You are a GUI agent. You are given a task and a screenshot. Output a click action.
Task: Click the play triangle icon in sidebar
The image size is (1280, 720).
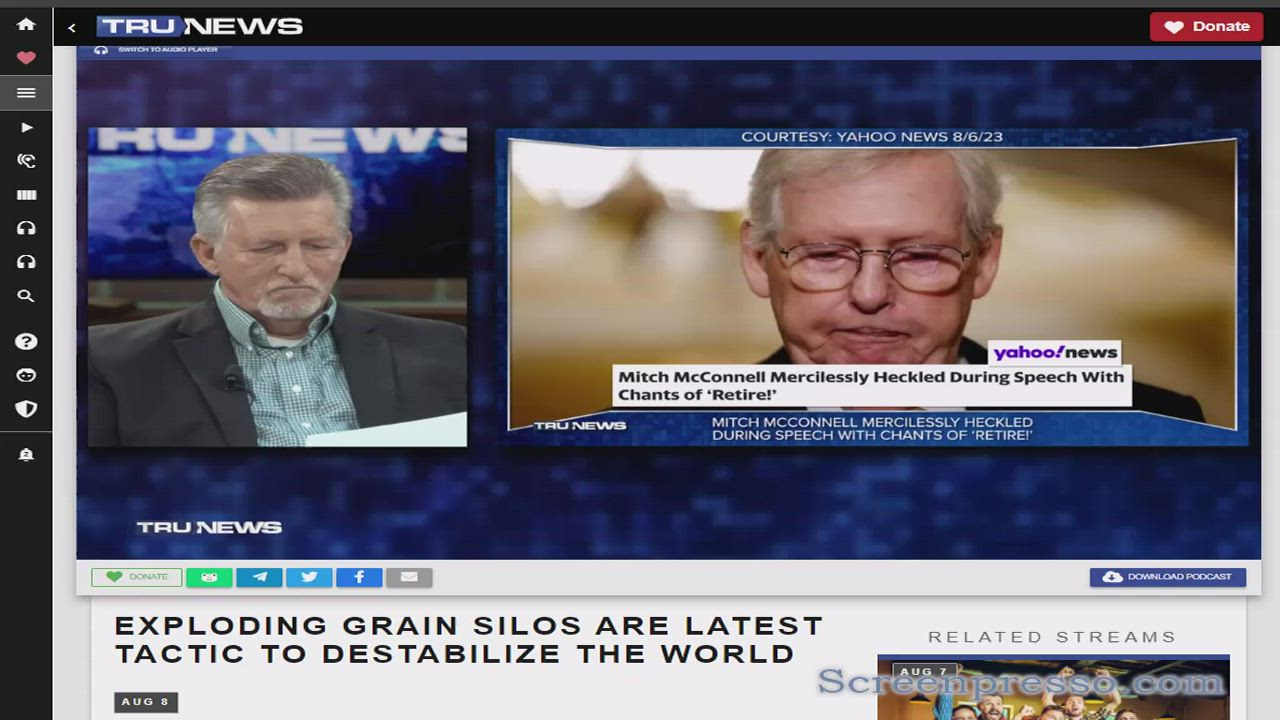click(x=26, y=127)
